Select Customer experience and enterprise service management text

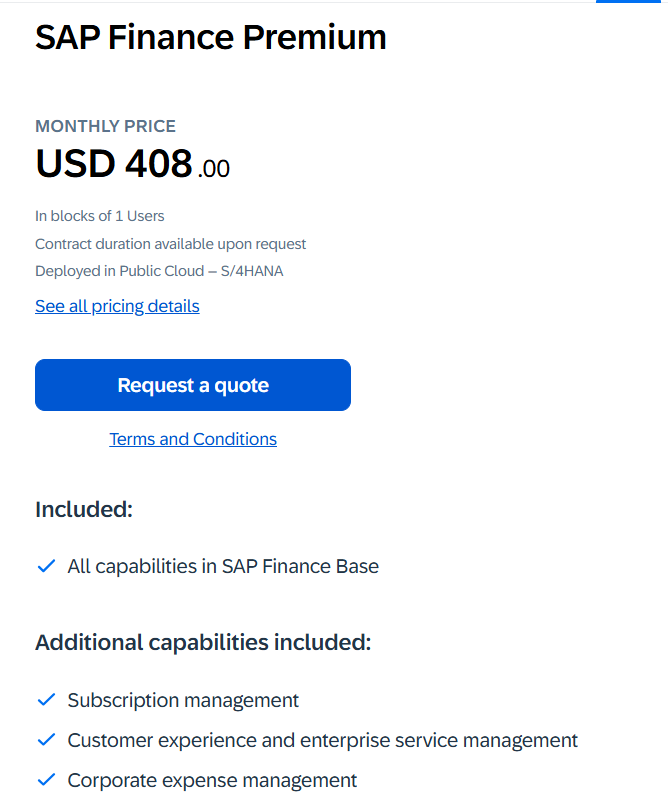[x=322, y=740]
